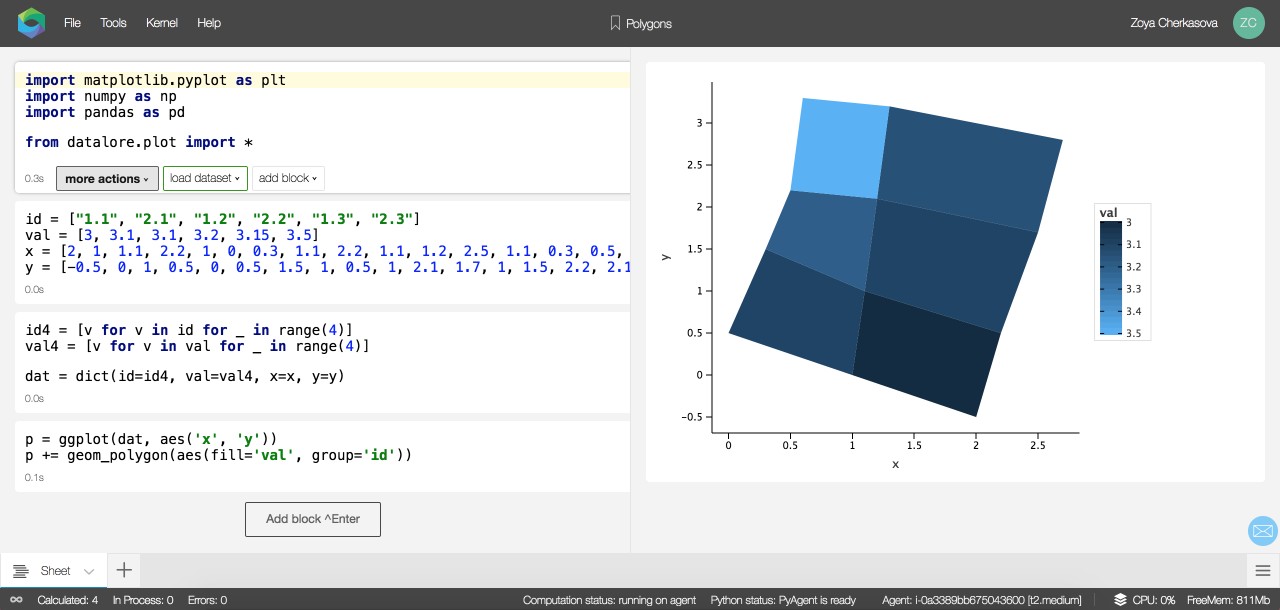Click the sheet list icon on Sheet tab
1280x610 pixels.
20,571
